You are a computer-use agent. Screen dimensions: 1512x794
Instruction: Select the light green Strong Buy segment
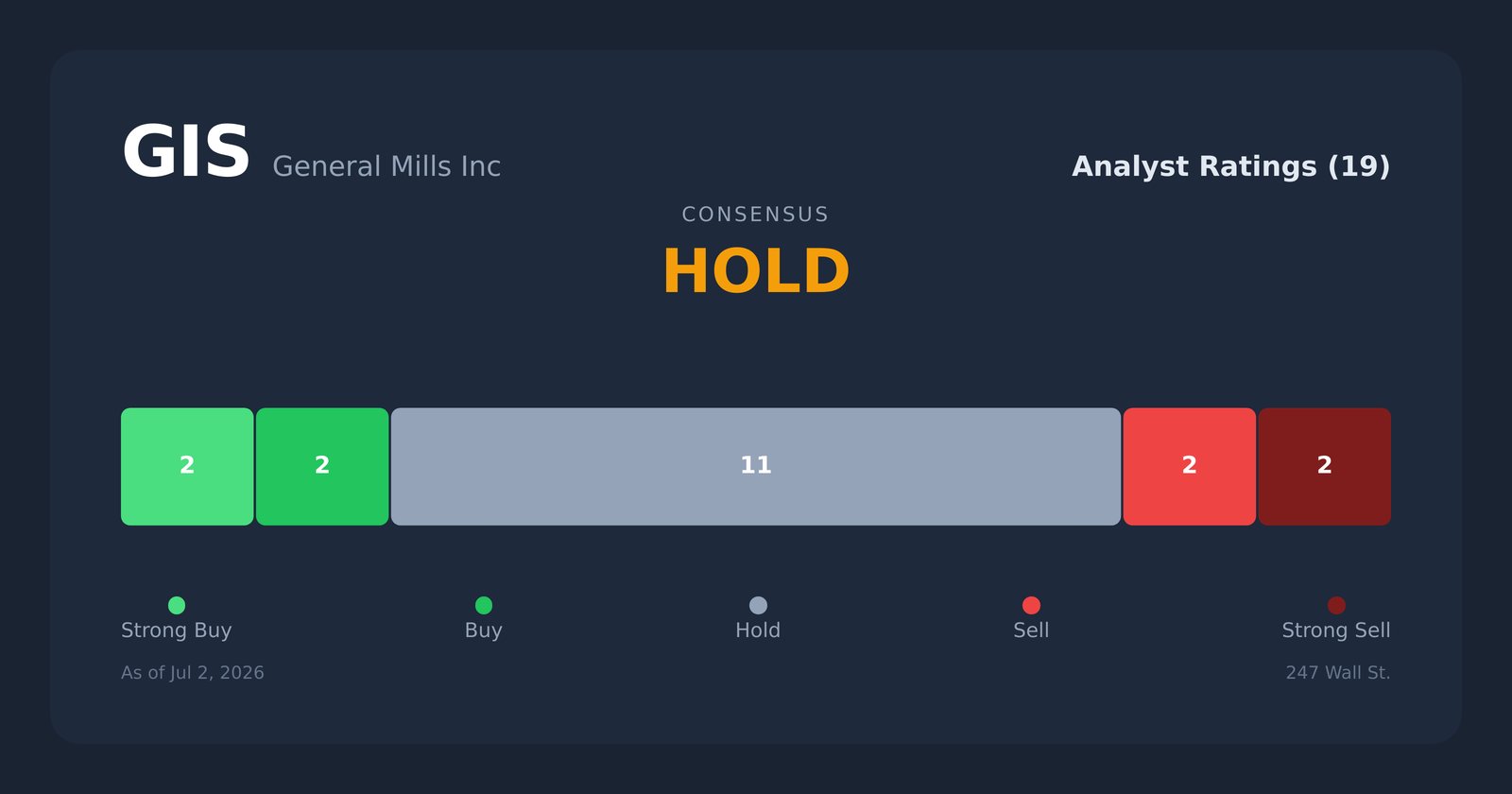(x=187, y=466)
